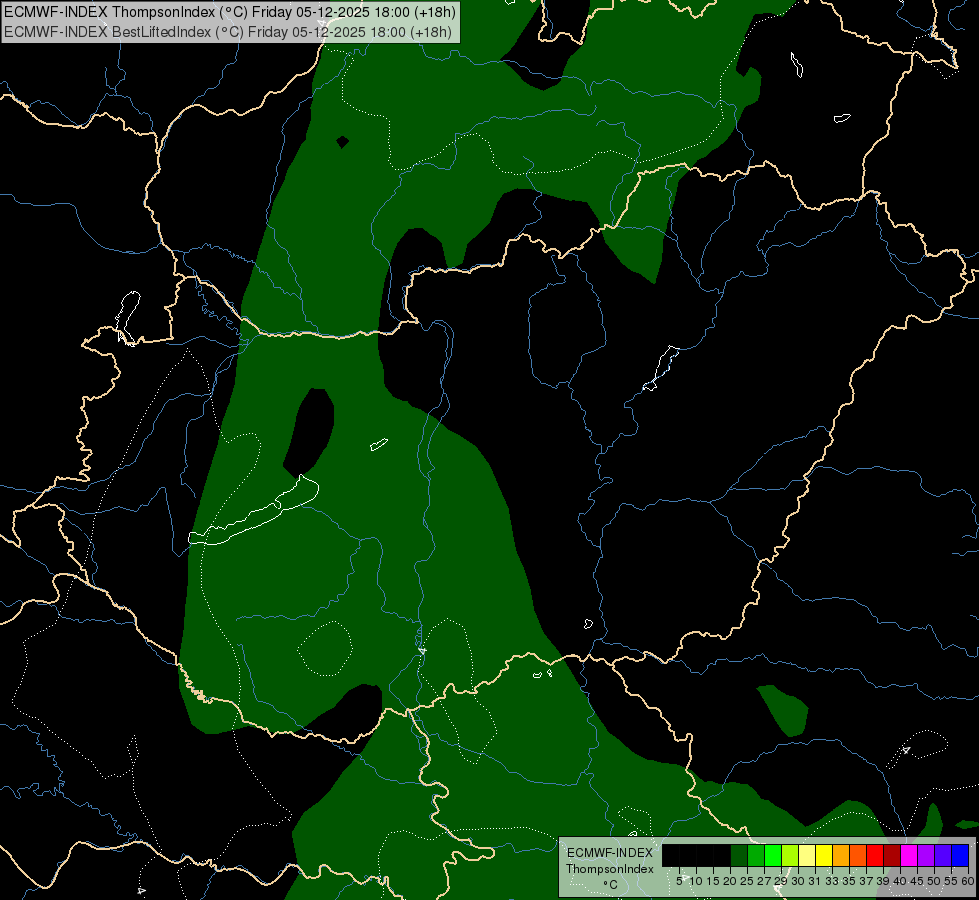Click the legend tick label 40

coord(900,881)
